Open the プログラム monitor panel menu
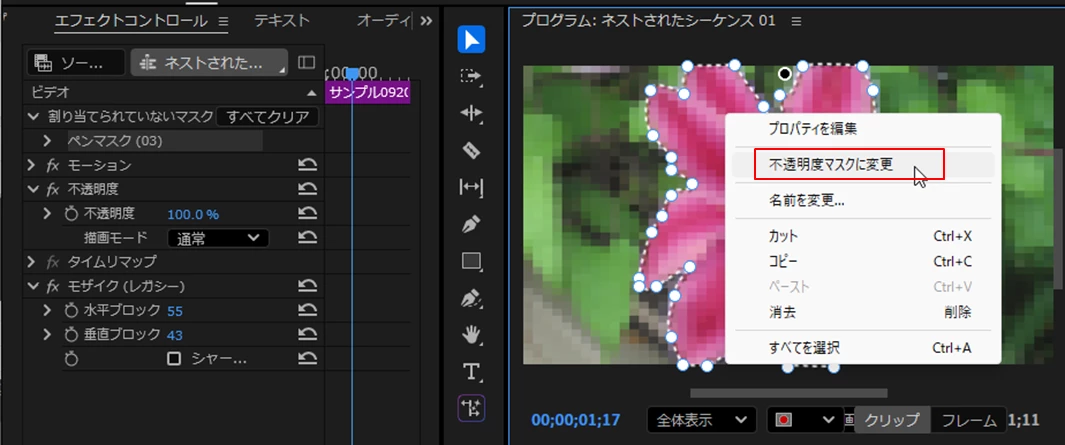Viewport: 1065px width, 445px height. 797,21
